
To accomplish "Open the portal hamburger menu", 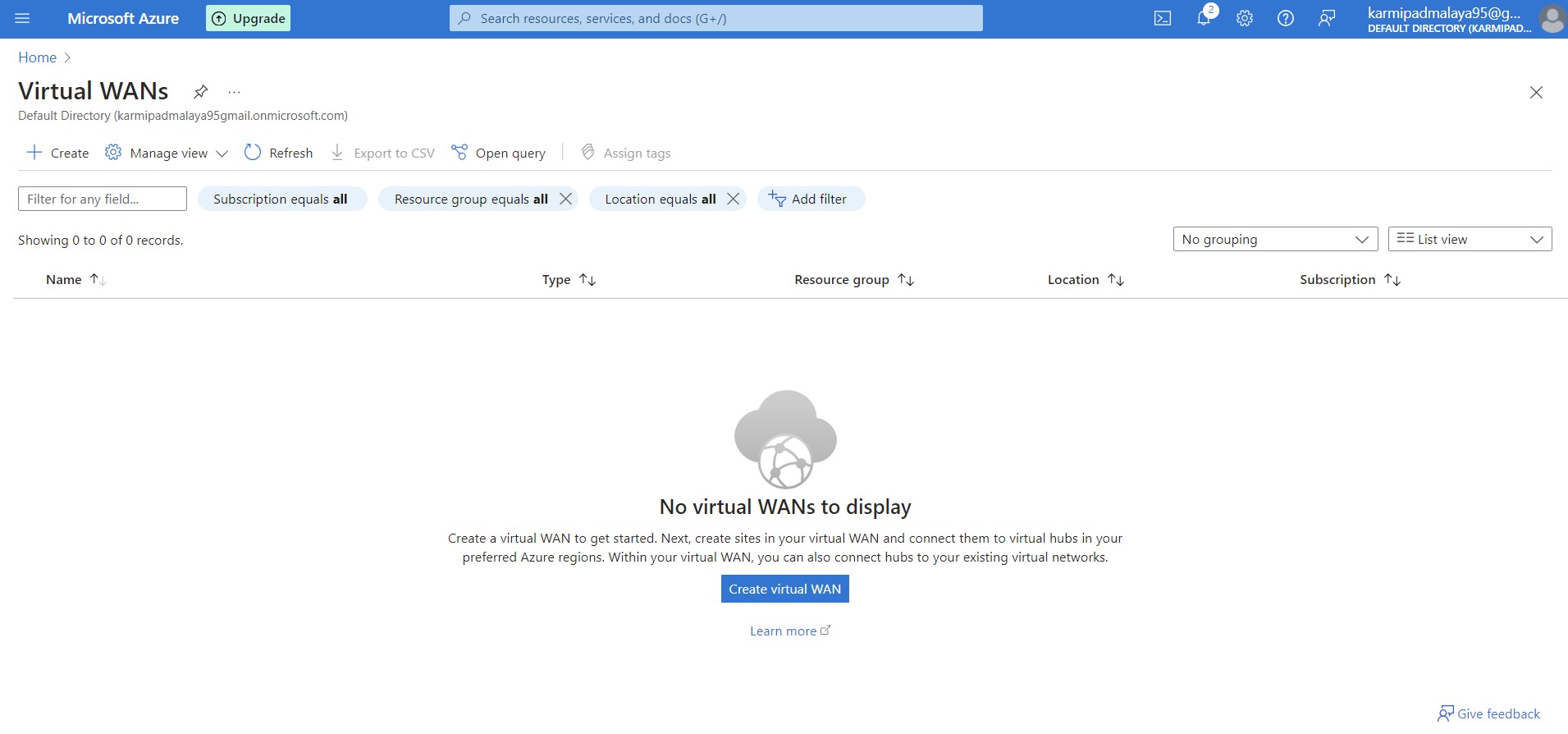I will pyautogui.click(x=22, y=18).
